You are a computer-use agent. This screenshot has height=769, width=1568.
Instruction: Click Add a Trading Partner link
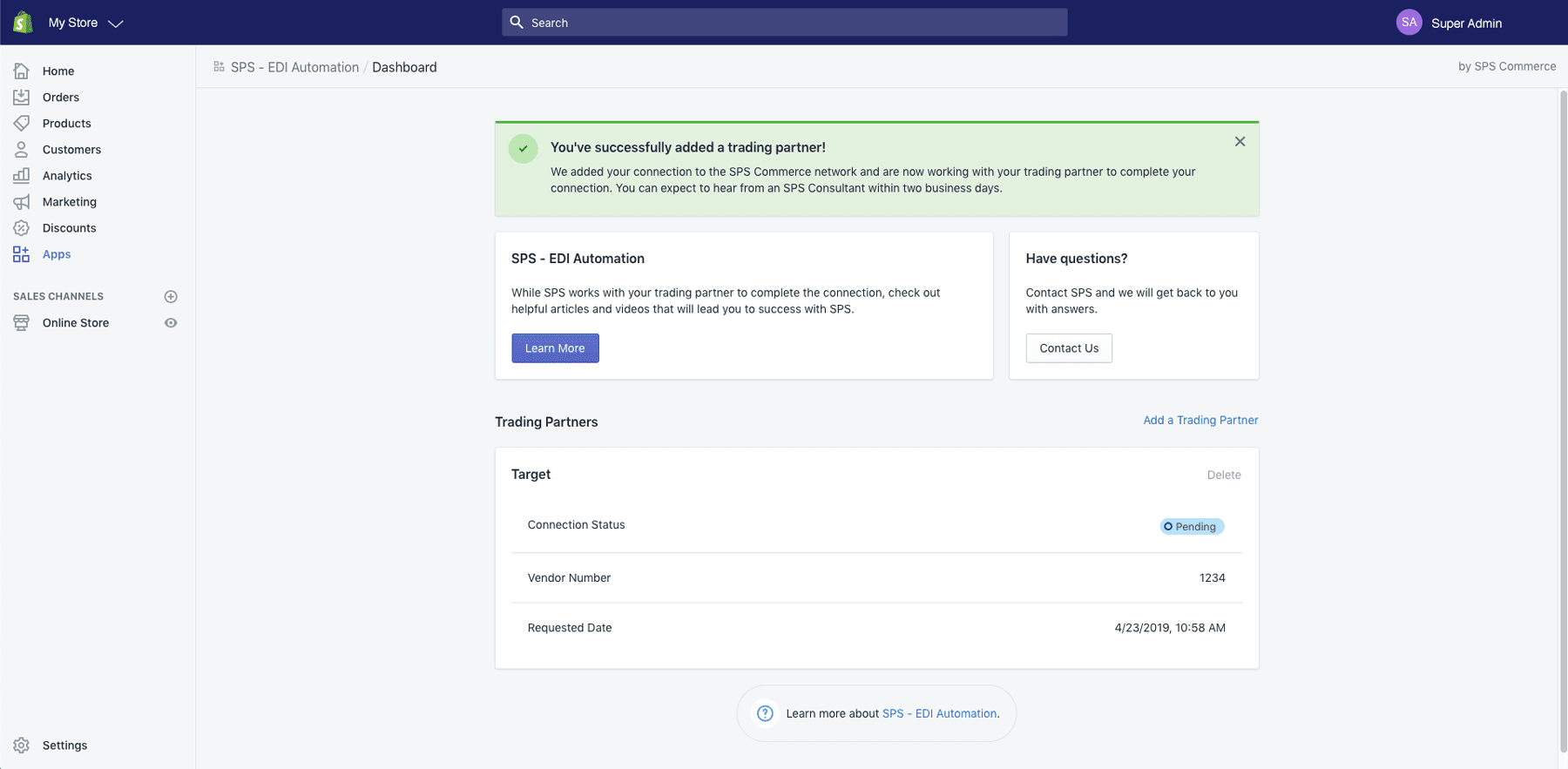pyautogui.click(x=1200, y=420)
